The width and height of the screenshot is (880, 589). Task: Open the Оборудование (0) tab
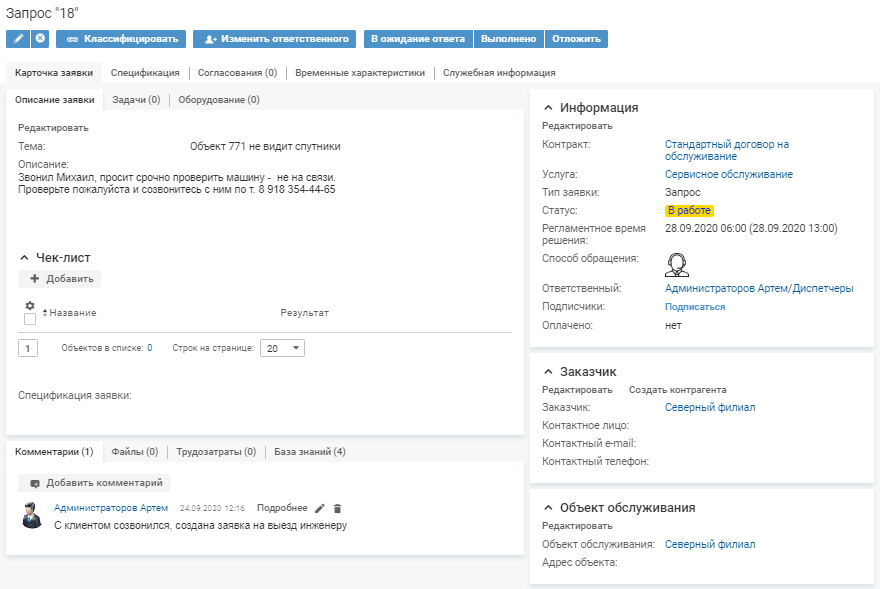click(219, 100)
